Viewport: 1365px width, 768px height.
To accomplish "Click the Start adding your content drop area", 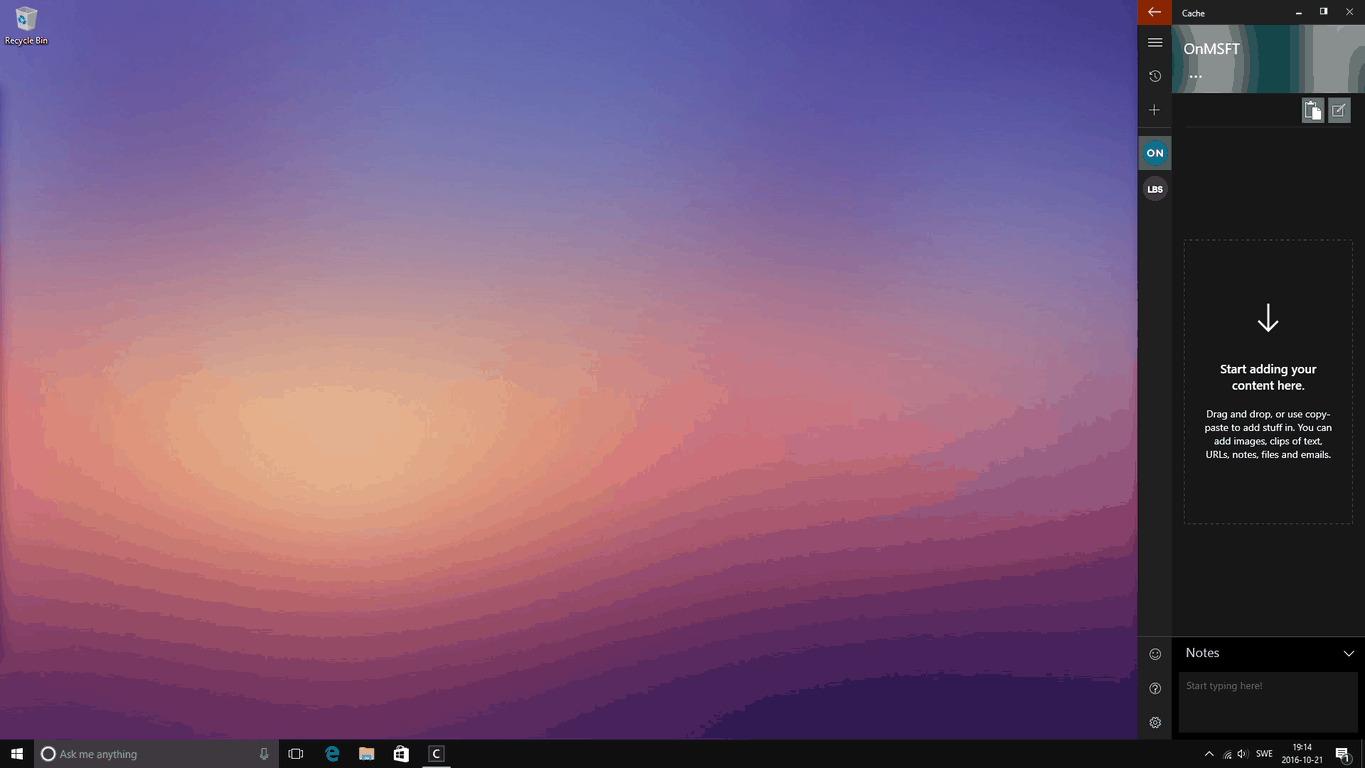I will tap(1268, 382).
